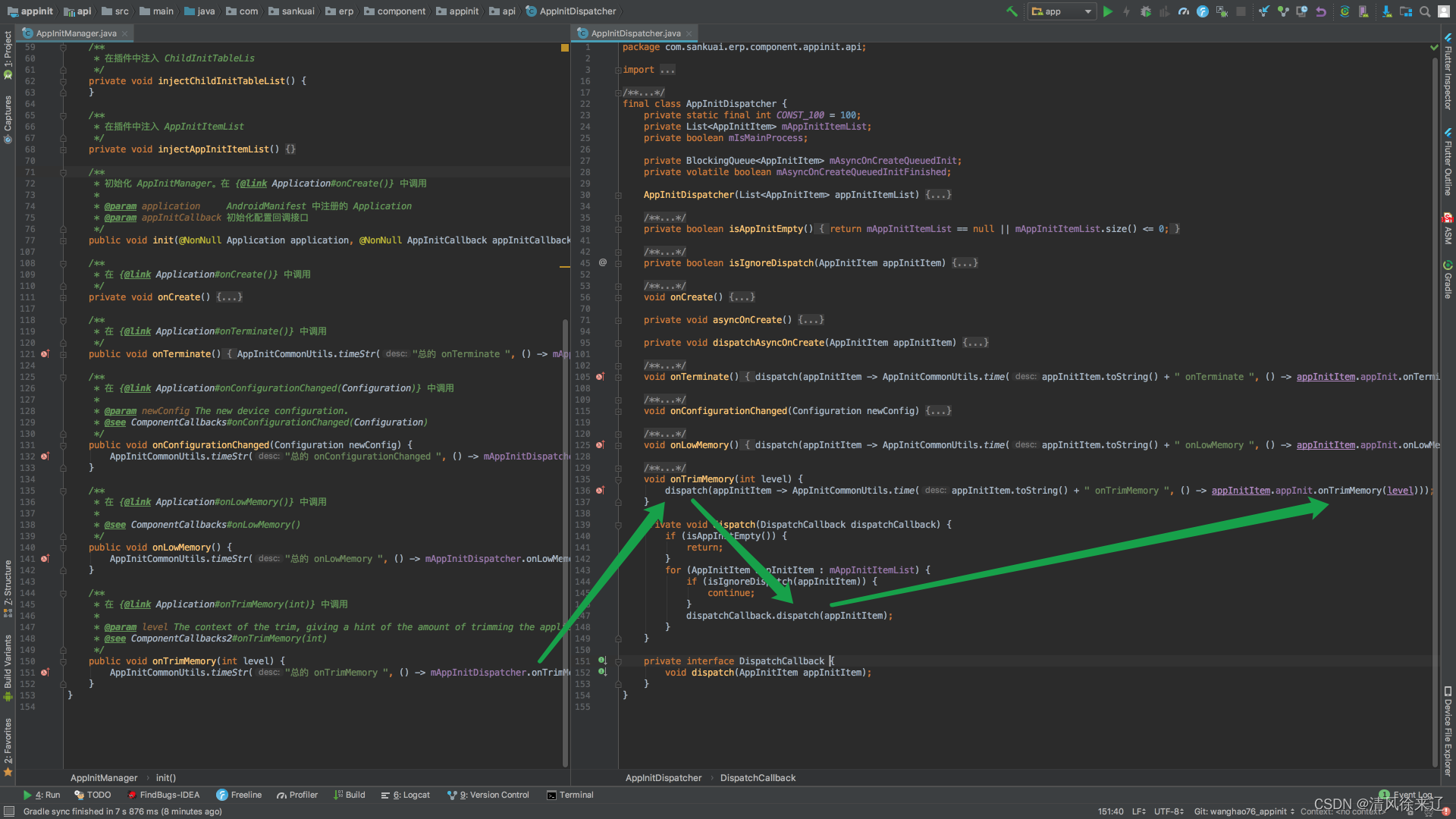Click tool window quick-access square in status bar
The image size is (1456, 819).
point(9,811)
